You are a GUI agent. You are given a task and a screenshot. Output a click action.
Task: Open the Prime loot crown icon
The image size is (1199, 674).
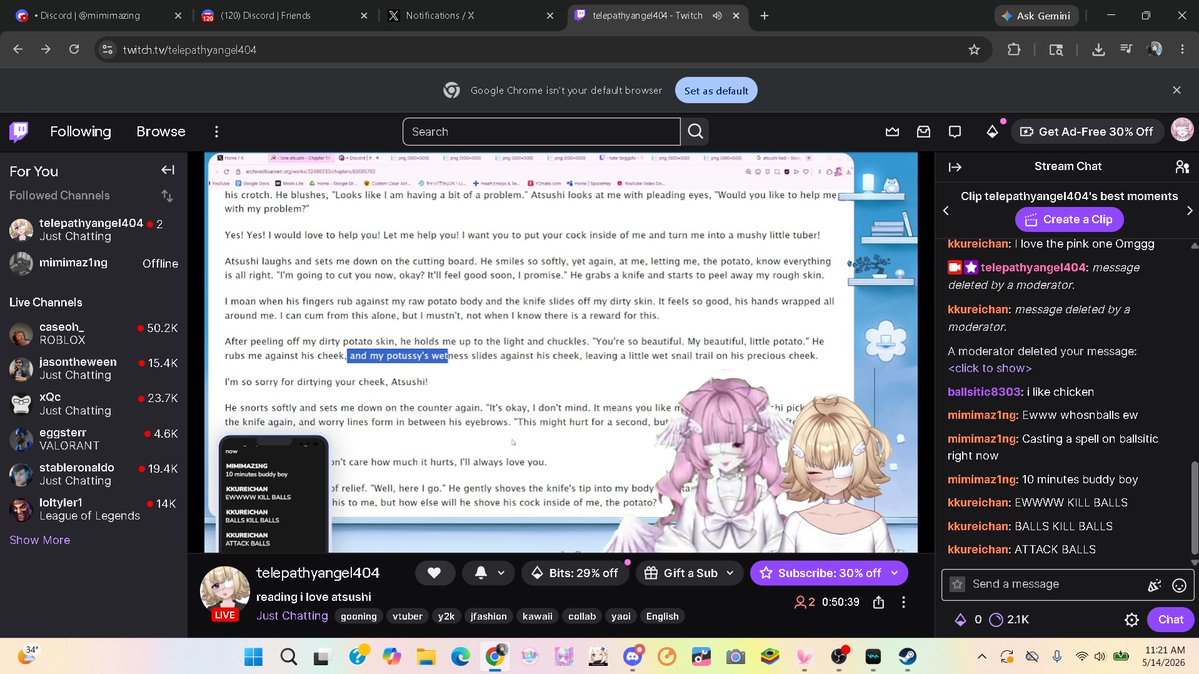click(x=892, y=132)
